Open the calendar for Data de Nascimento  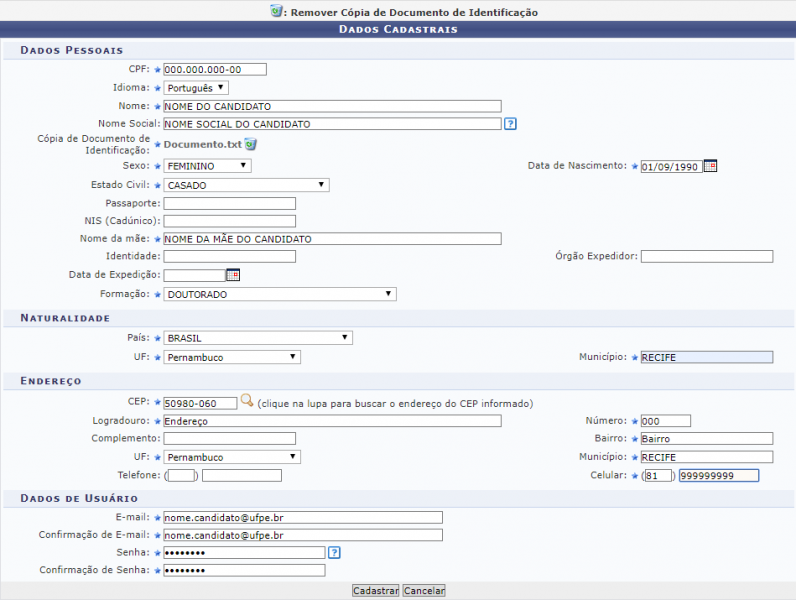click(711, 166)
